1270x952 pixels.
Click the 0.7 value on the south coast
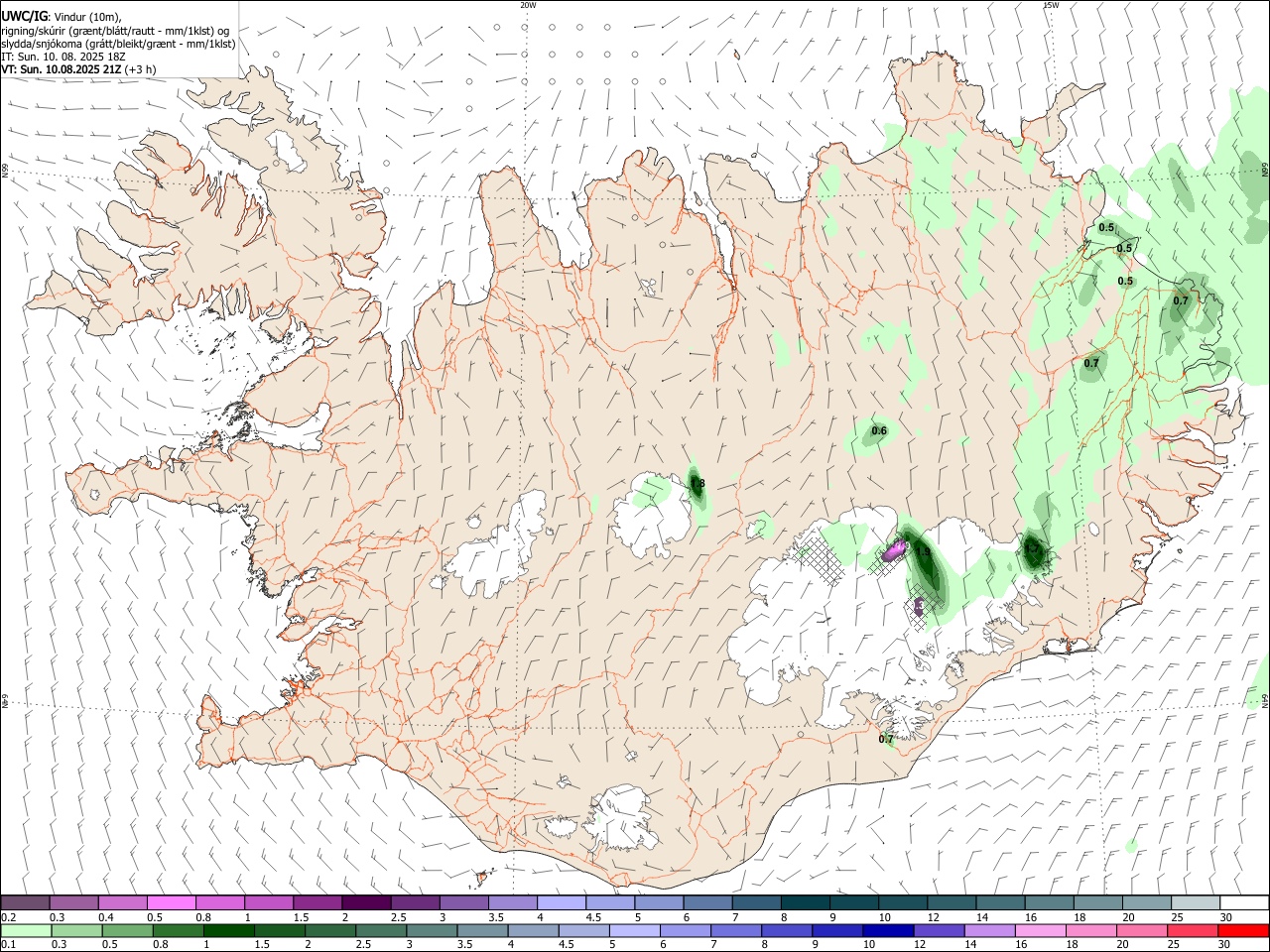click(x=886, y=739)
